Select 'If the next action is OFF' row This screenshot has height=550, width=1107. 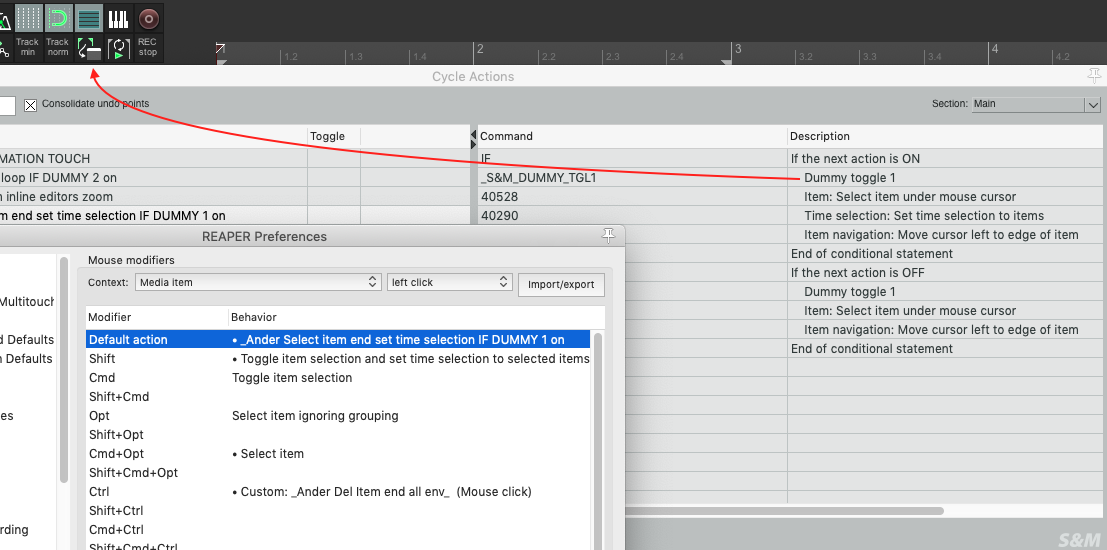point(944,273)
